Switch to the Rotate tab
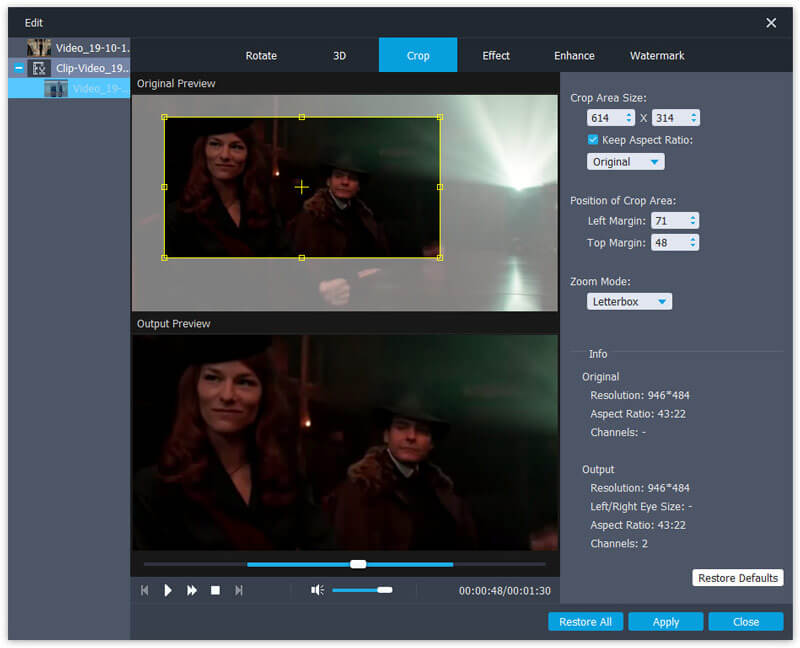 click(261, 56)
